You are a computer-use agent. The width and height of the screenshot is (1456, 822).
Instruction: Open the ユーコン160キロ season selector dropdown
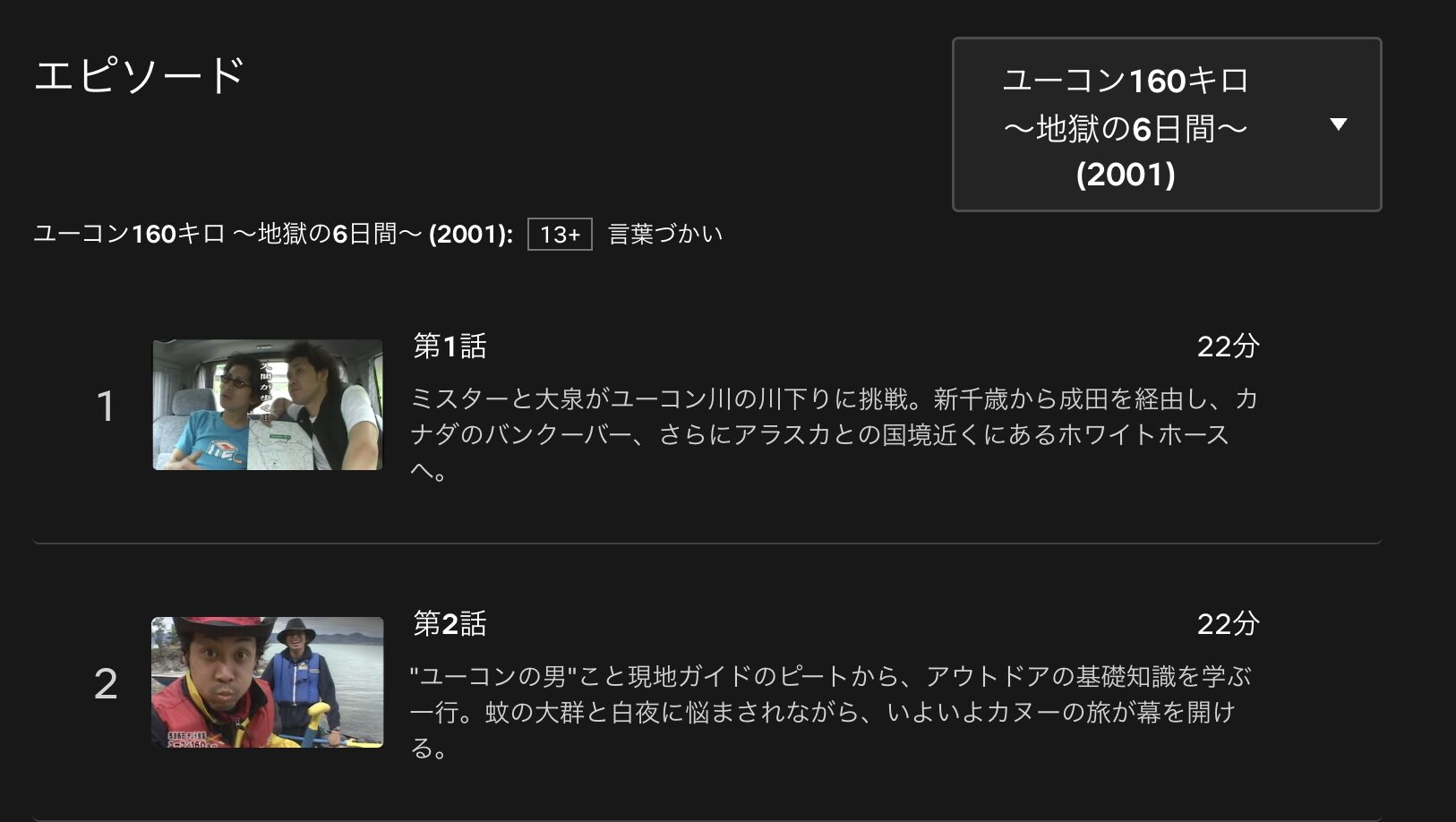click(1167, 124)
